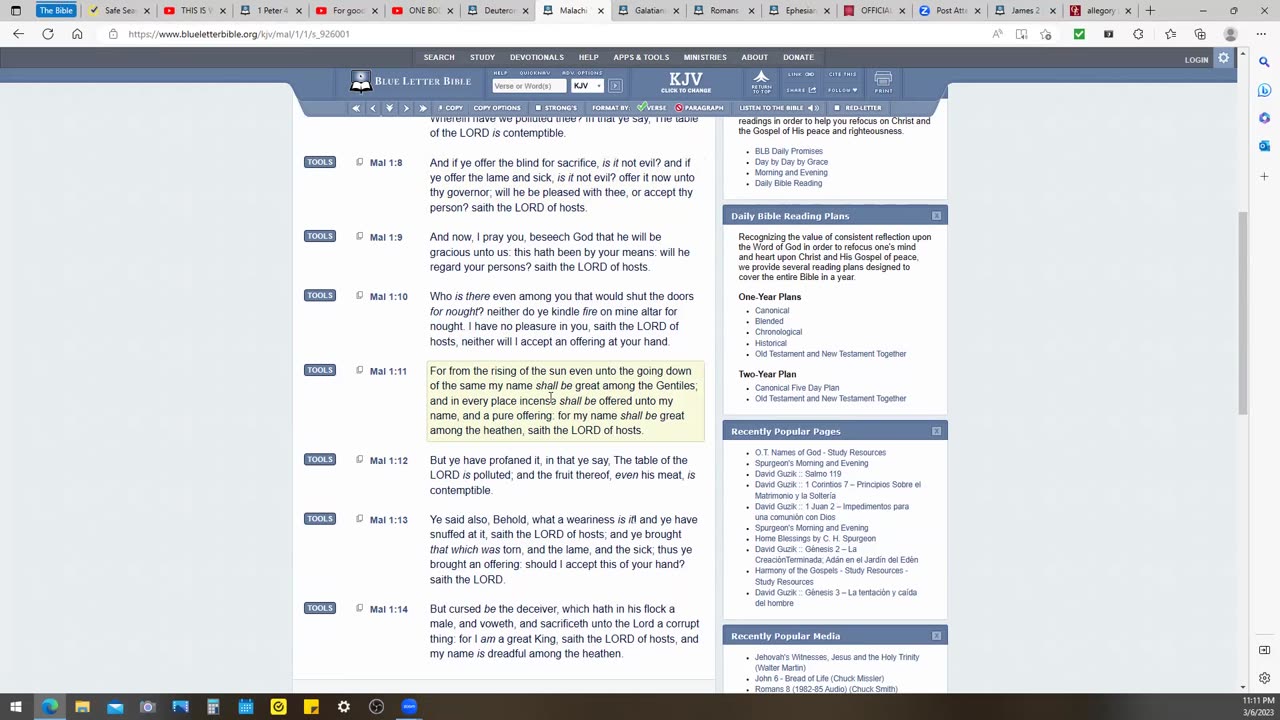Open the Donate menu item

click(x=798, y=57)
